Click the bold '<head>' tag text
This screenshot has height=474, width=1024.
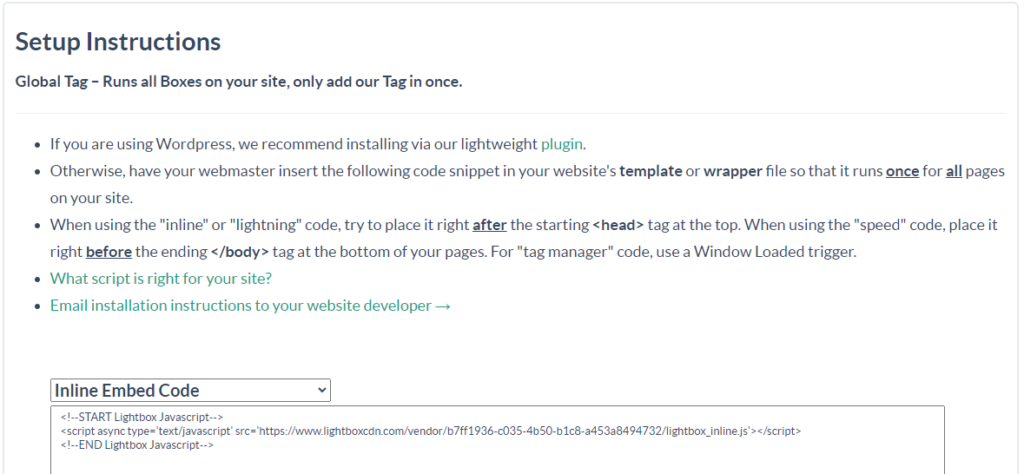point(618,225)
